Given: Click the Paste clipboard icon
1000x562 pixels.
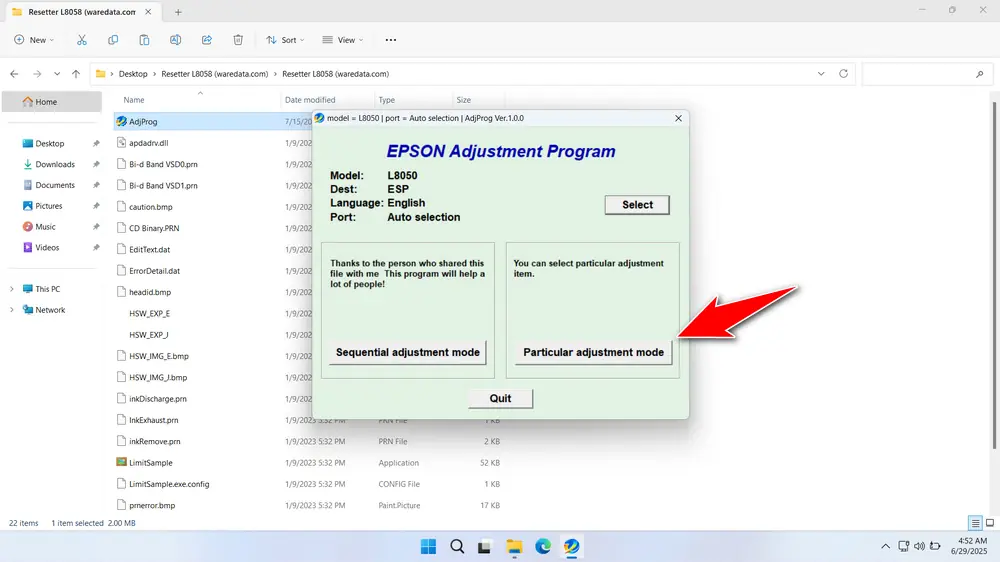Looking at the screenshot, I should [144, 40].
